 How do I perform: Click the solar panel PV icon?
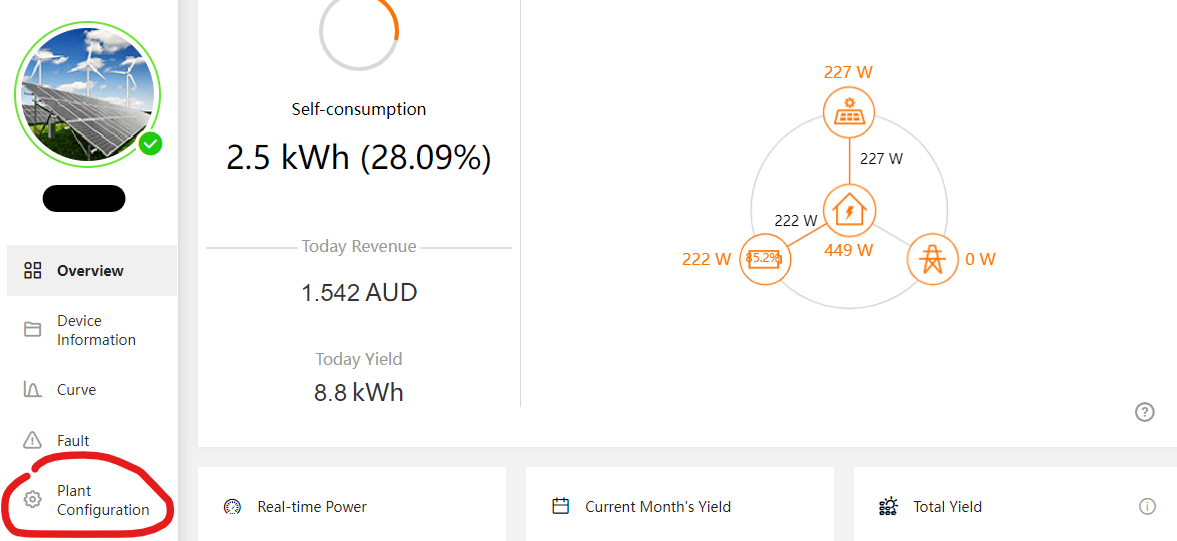click(849, 113)
